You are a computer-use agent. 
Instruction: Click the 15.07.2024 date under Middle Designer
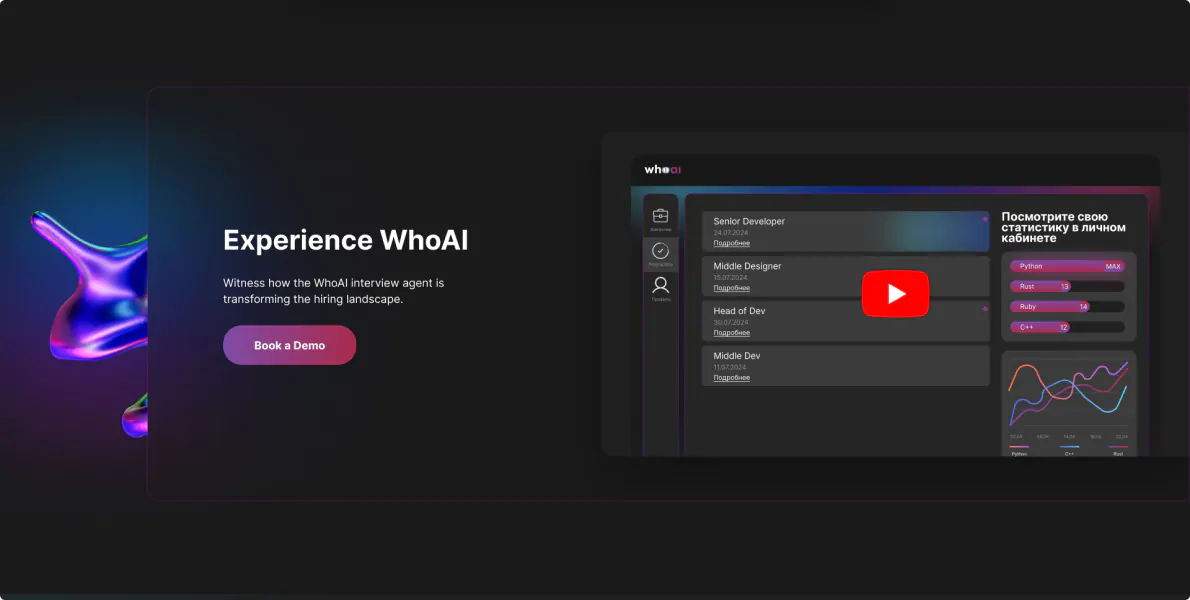[x=731, y=278]
